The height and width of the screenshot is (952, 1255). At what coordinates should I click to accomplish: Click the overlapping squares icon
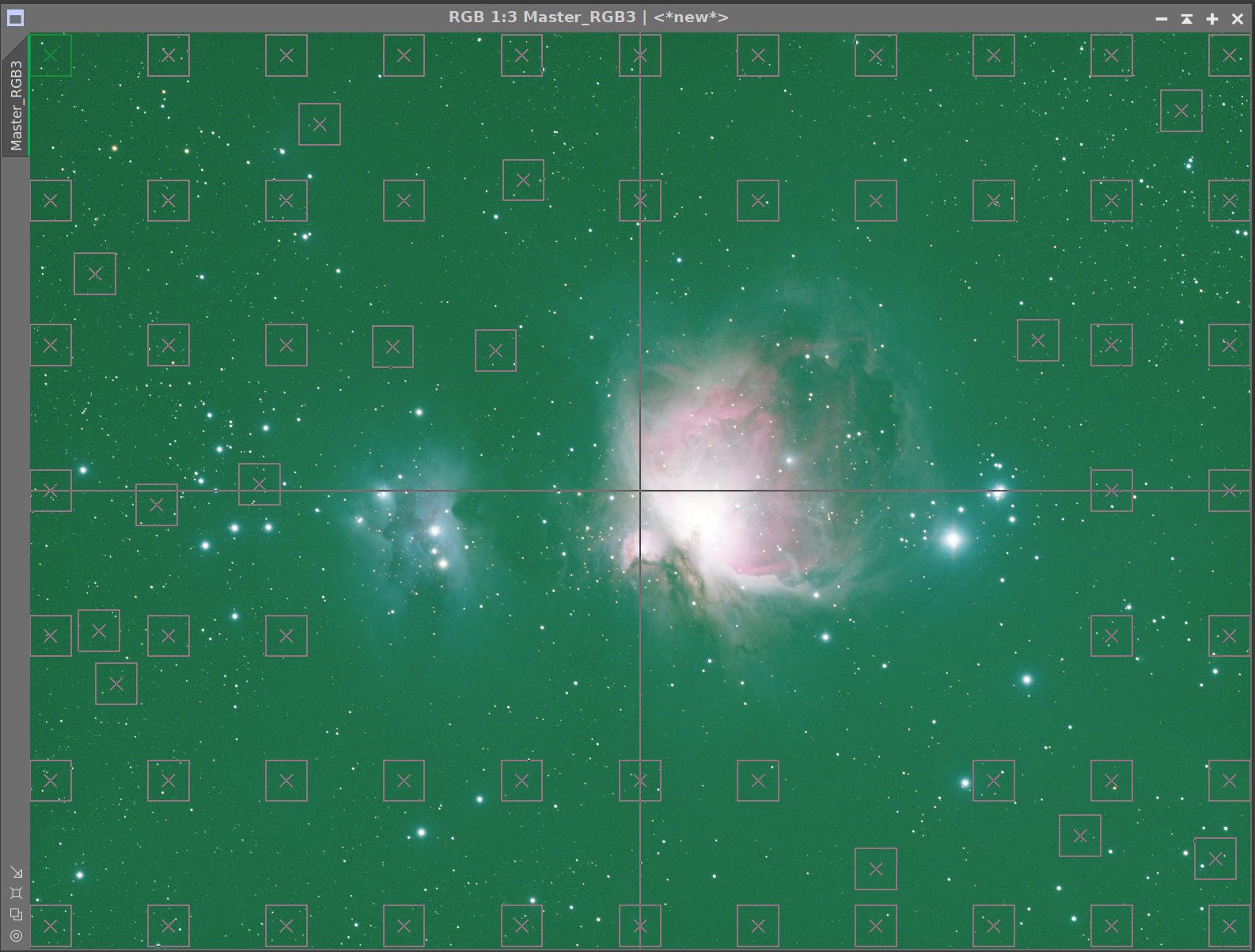[16, 914]
